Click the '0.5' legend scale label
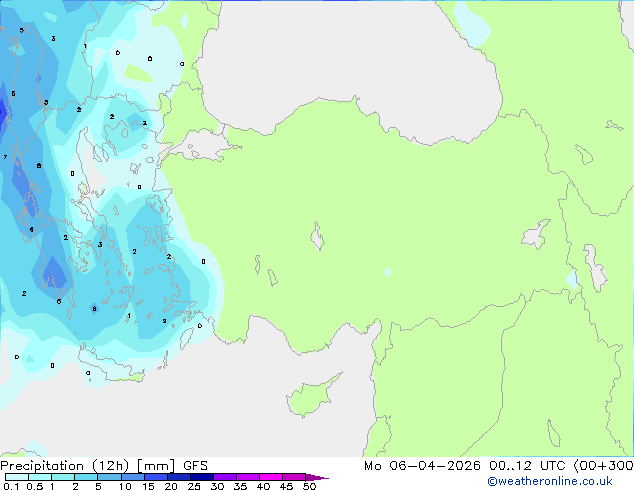Screen dimensions: 634x490 [35, 486]
